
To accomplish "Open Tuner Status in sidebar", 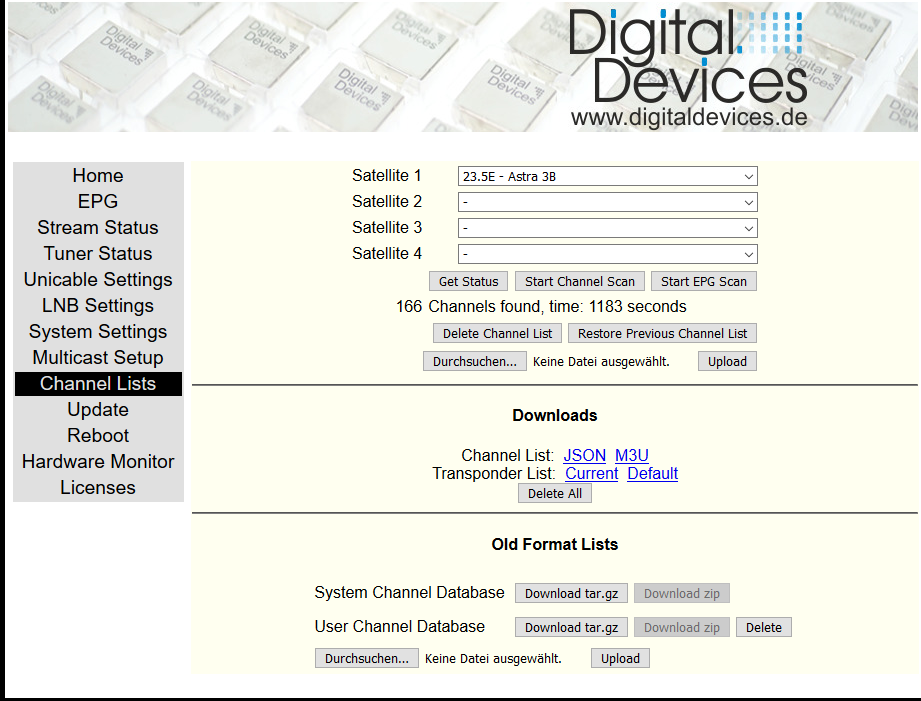I will 98,254.
